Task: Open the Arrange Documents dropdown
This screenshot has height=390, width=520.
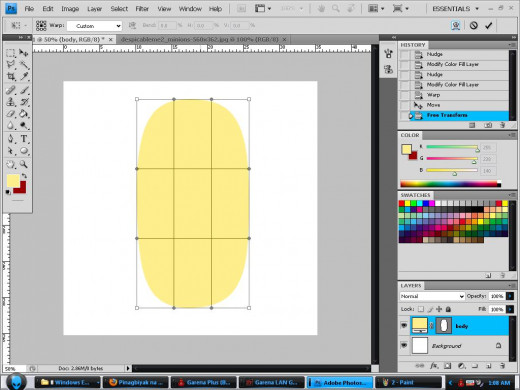Action: point(376,9)
